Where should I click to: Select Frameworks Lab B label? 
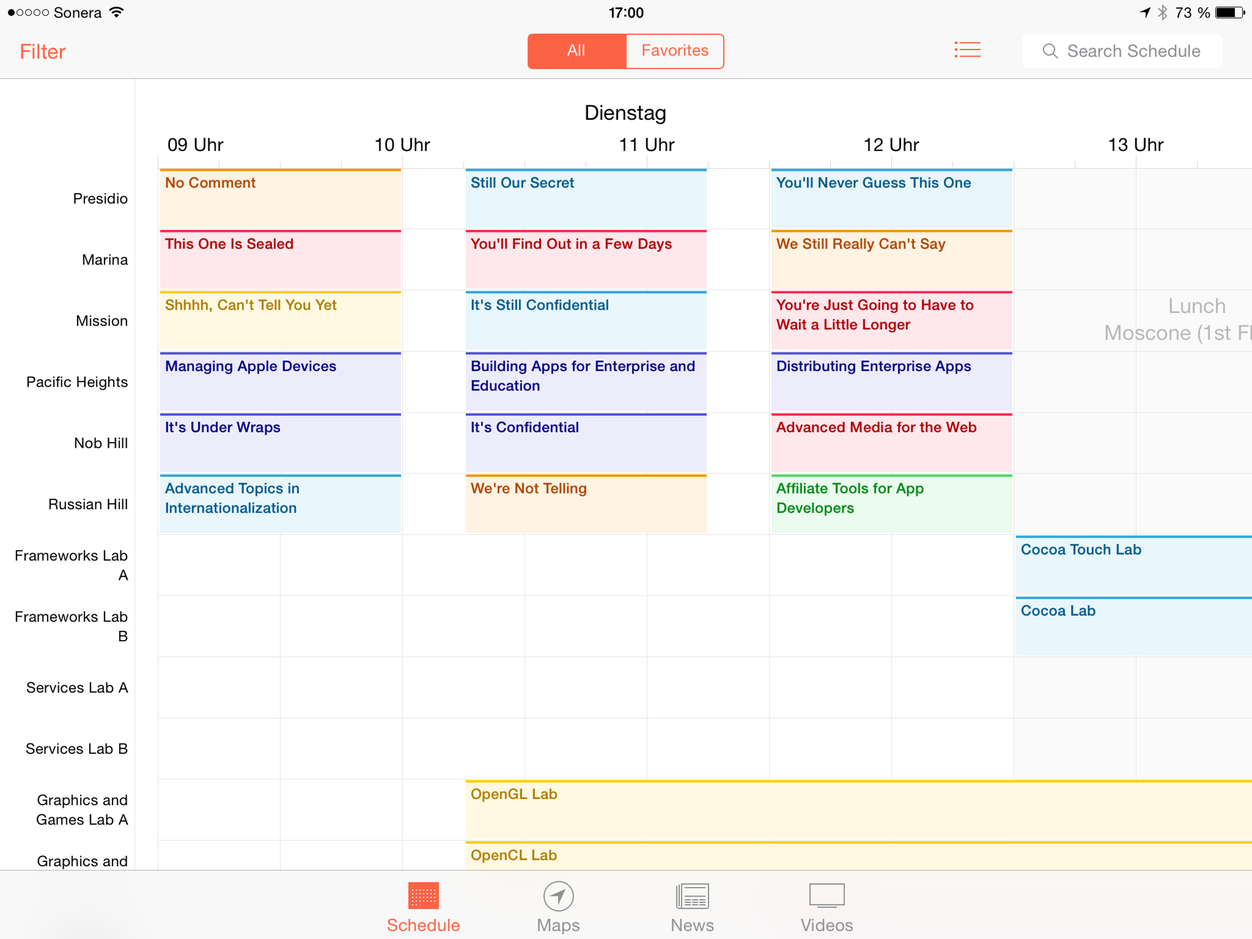[71, 626]
